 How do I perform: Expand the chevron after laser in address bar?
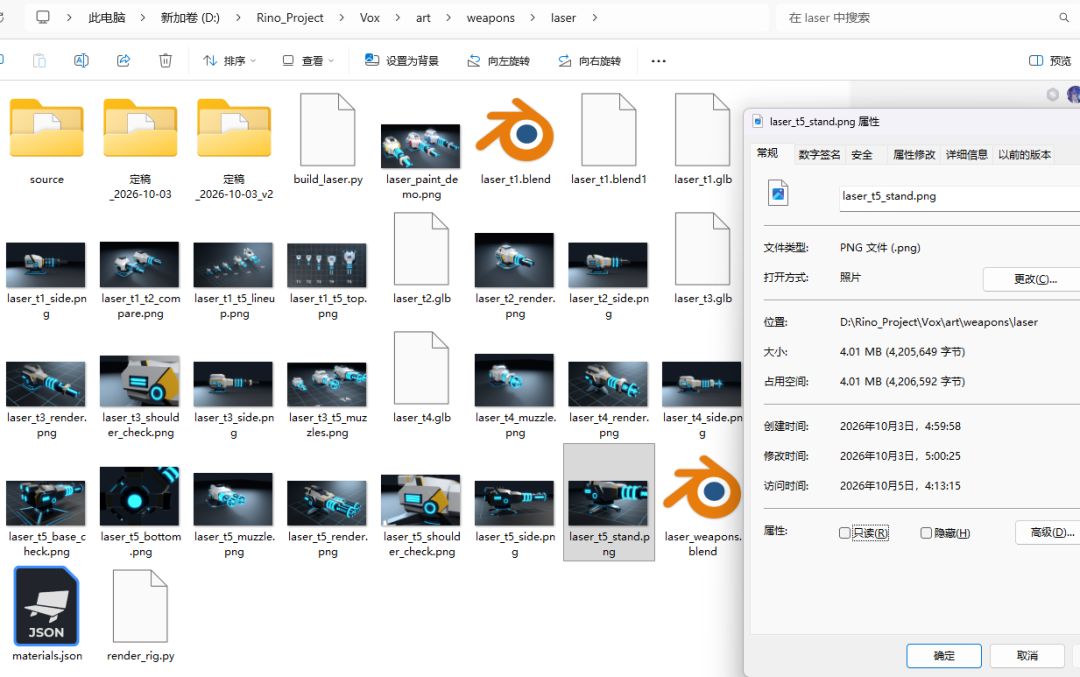pos(594,18)
